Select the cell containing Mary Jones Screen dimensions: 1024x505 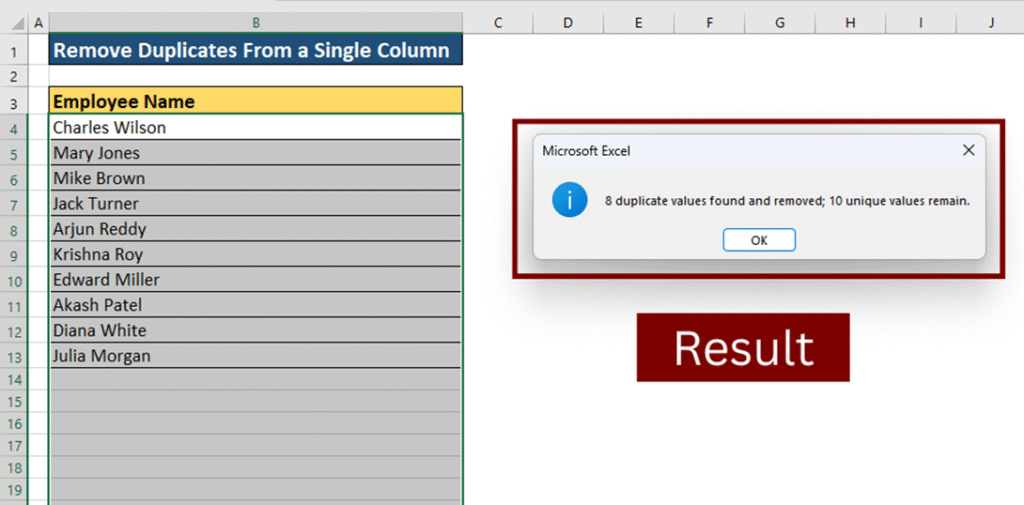pos(256,153)
